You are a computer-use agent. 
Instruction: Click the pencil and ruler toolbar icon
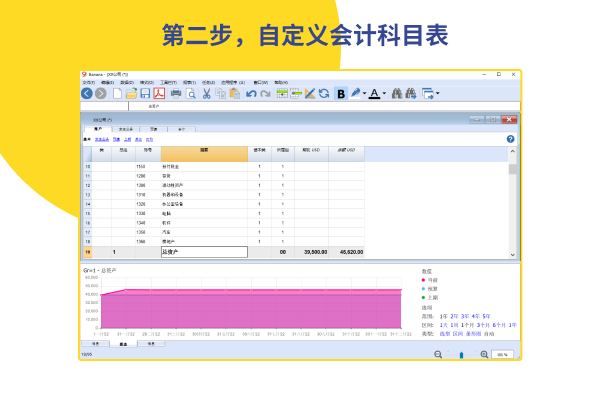pos(310,93)
